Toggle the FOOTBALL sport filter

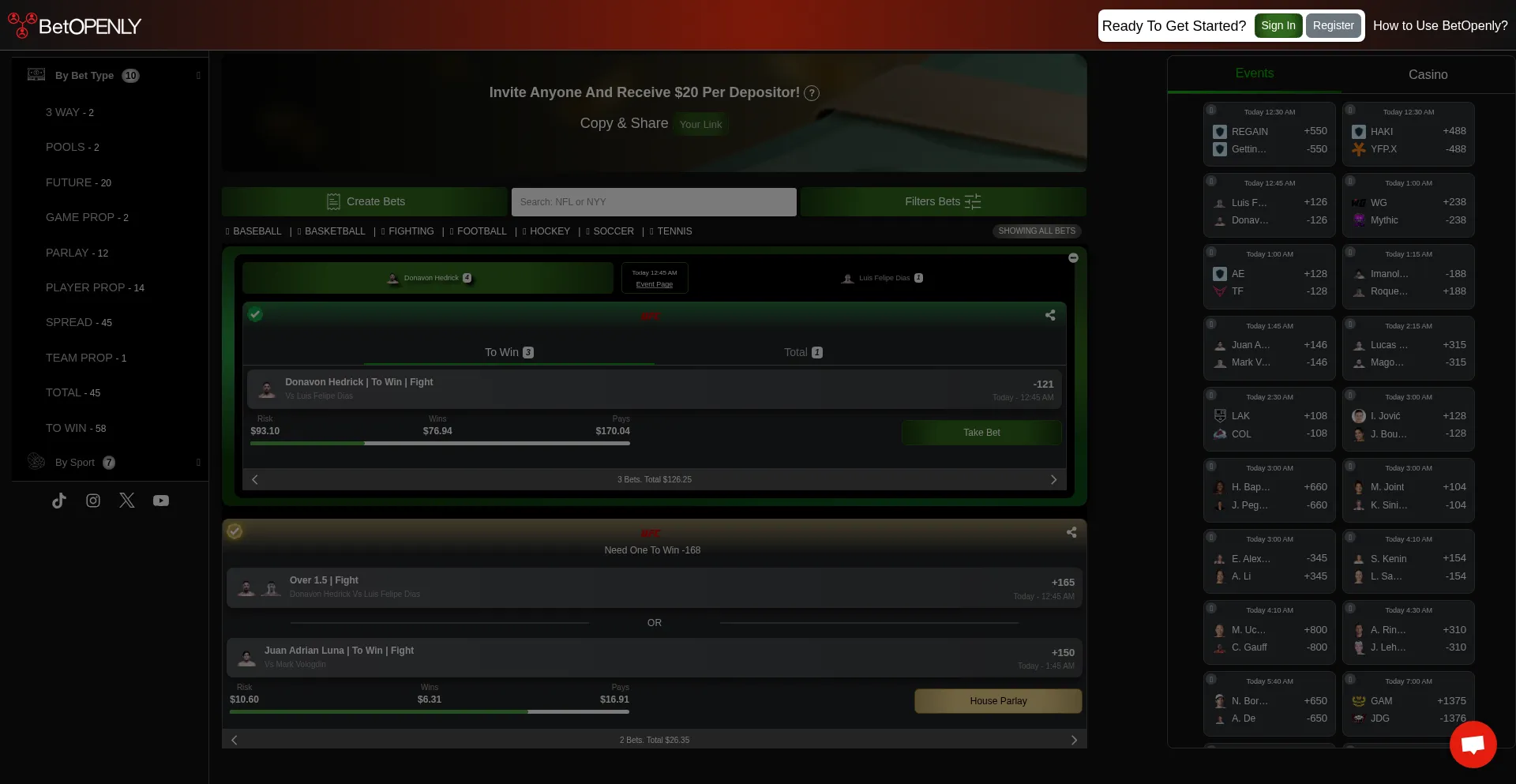pyautogui.click(x=478, y=231)
